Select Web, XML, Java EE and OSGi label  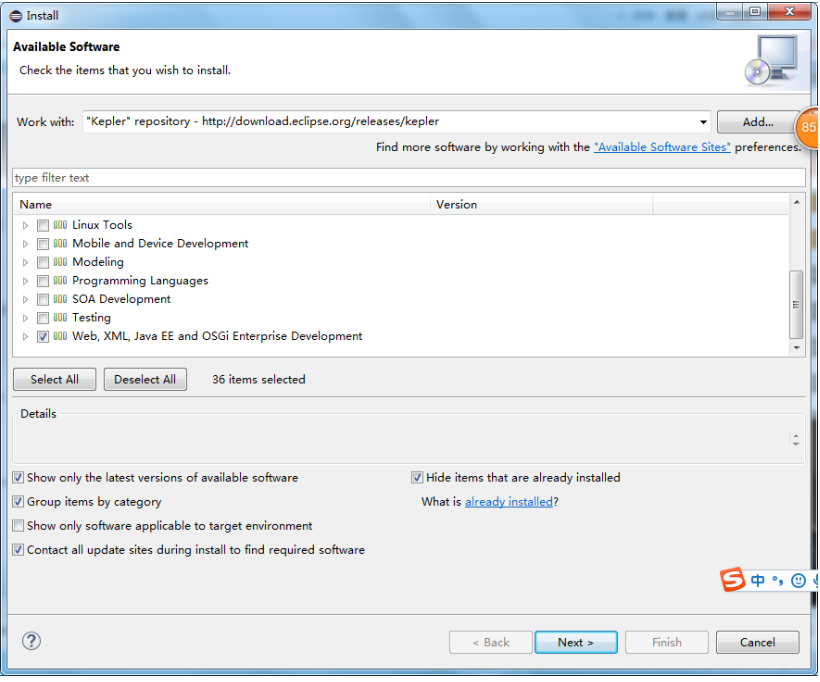coord(217,336)
